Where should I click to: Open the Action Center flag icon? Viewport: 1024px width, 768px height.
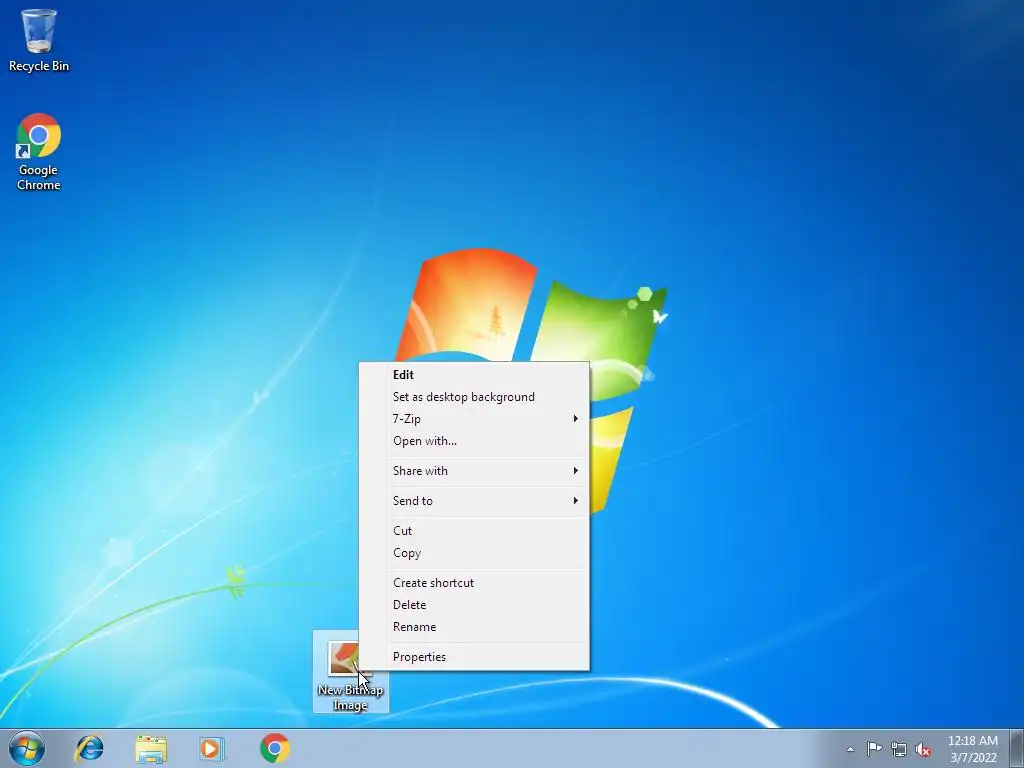click(874, 749)
